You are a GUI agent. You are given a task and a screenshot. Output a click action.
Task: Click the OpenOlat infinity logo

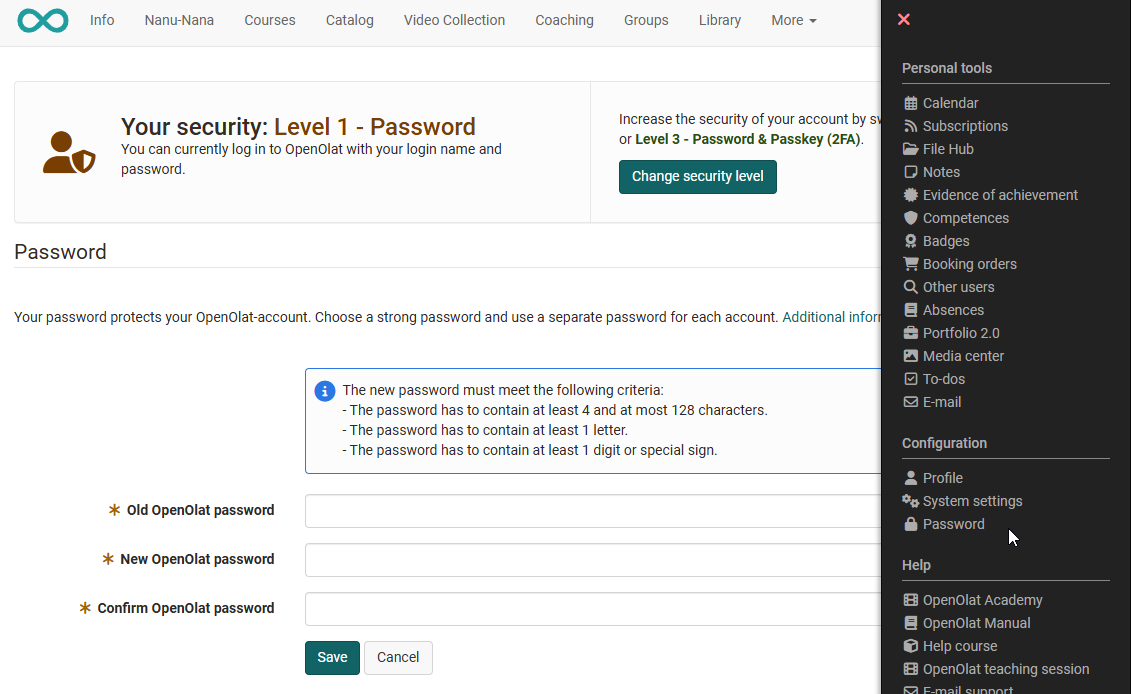click(x=42, y=19)
